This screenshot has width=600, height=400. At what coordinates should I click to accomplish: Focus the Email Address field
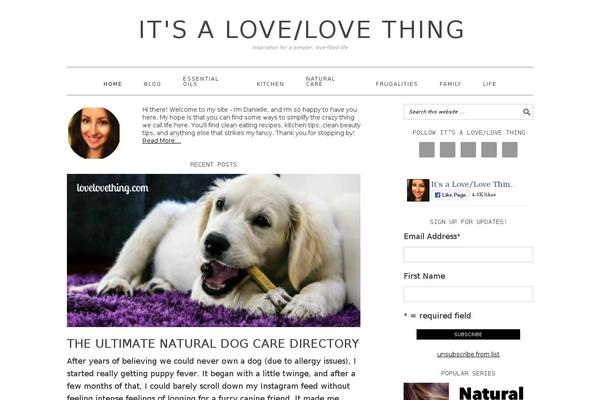(468, 255)
